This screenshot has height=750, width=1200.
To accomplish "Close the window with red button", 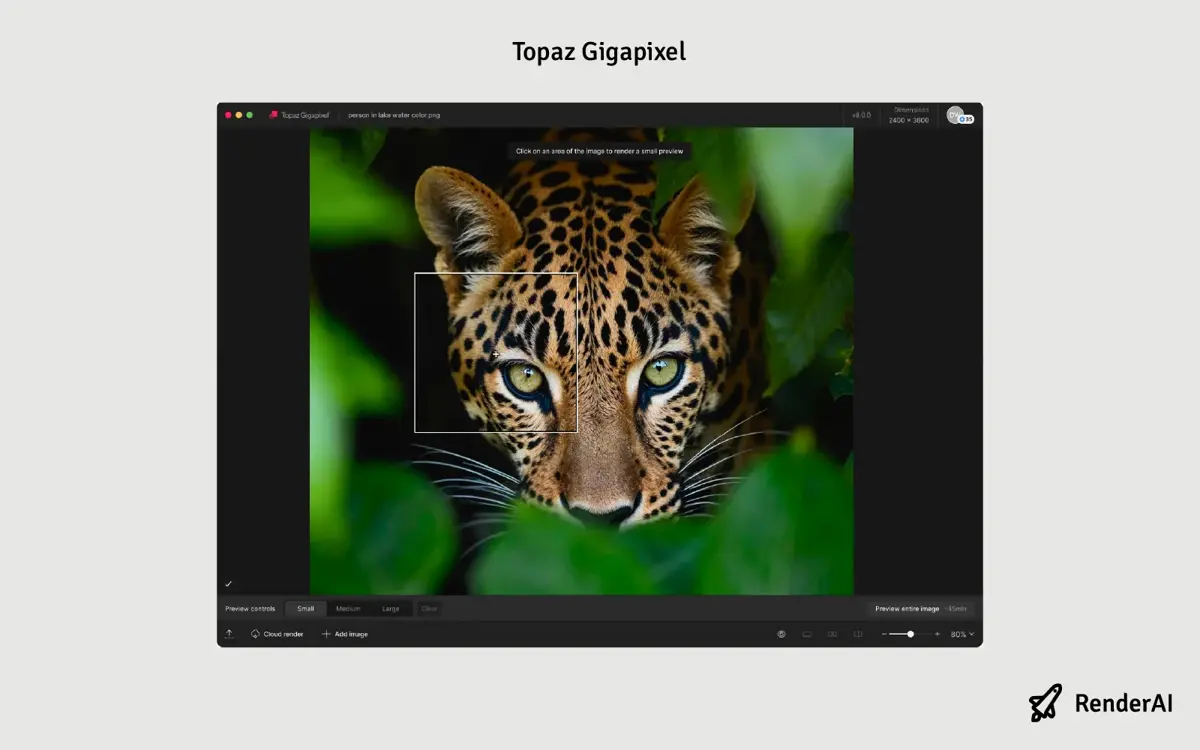I will click(x=228, y=115).
